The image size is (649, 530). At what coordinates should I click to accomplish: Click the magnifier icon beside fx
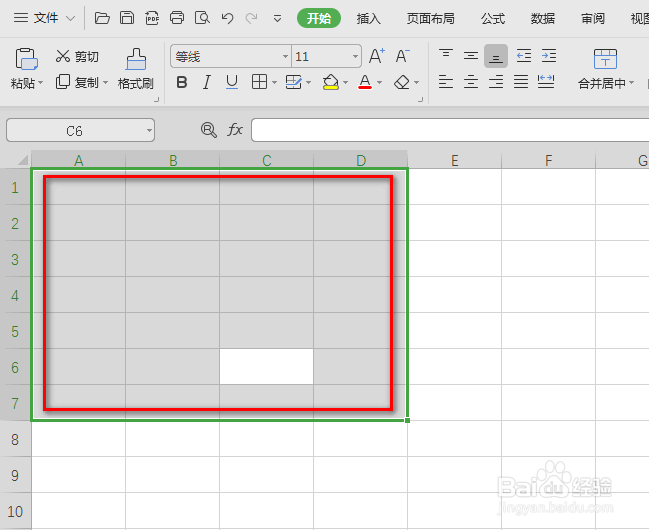(x=209, y=130)
